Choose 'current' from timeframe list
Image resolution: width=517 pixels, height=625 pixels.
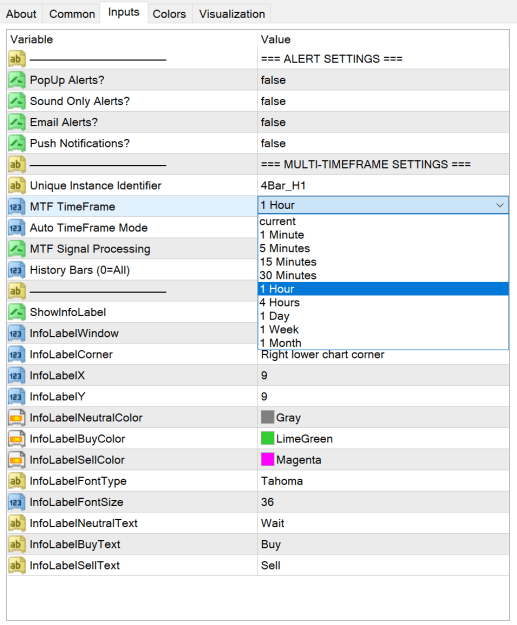[383, 221]
